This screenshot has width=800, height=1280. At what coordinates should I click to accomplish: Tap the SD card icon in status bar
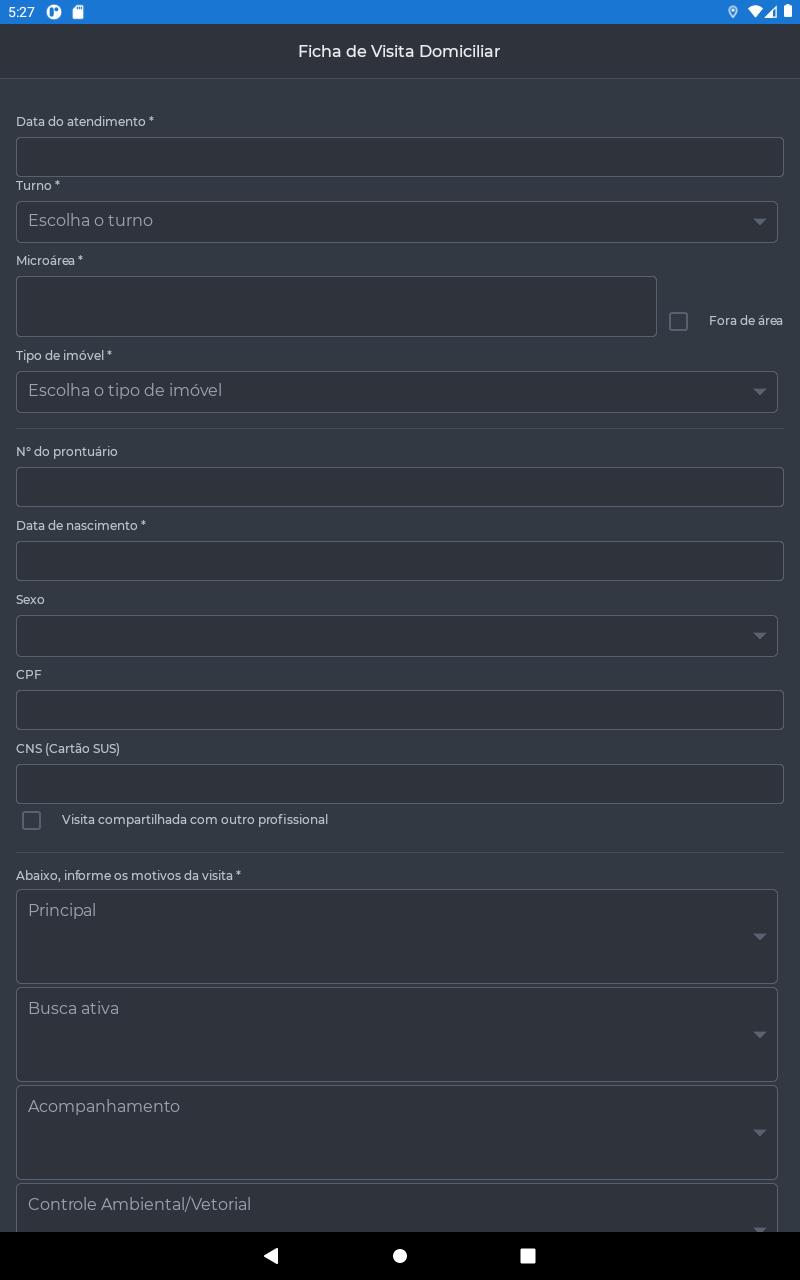click(x=78, y=12)
